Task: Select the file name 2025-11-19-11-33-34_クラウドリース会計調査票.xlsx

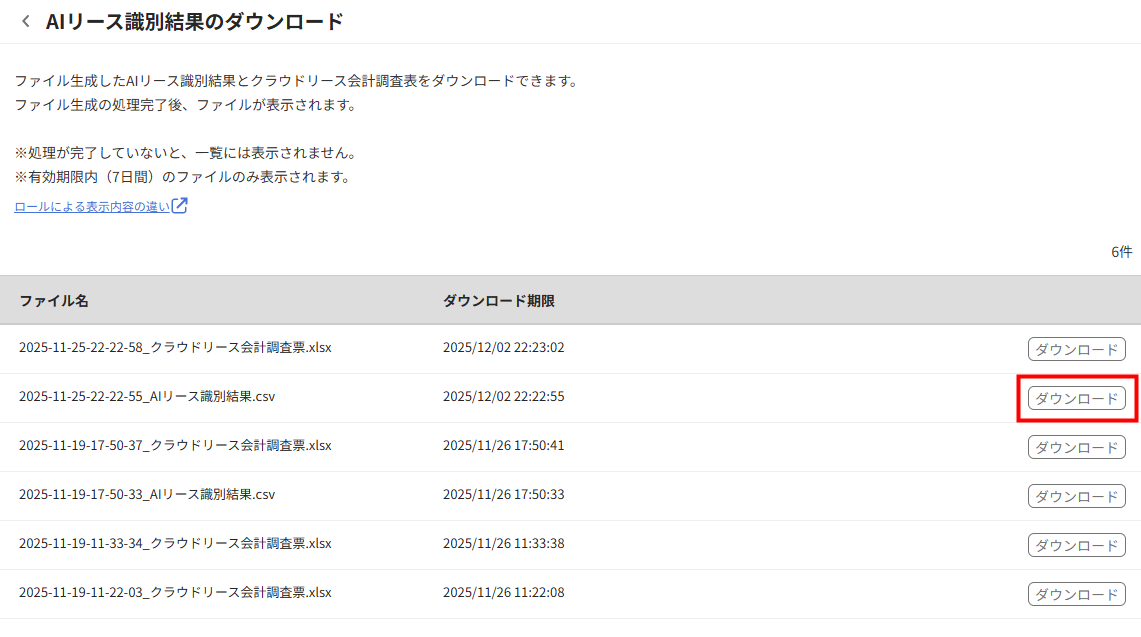Action: (175, 544)
